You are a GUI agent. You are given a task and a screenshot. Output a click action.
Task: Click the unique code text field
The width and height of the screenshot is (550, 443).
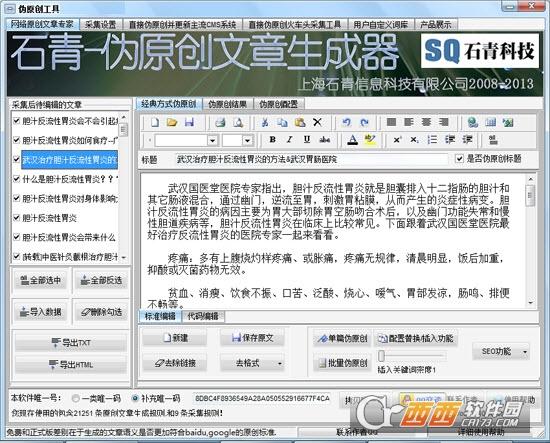[262, 398]
